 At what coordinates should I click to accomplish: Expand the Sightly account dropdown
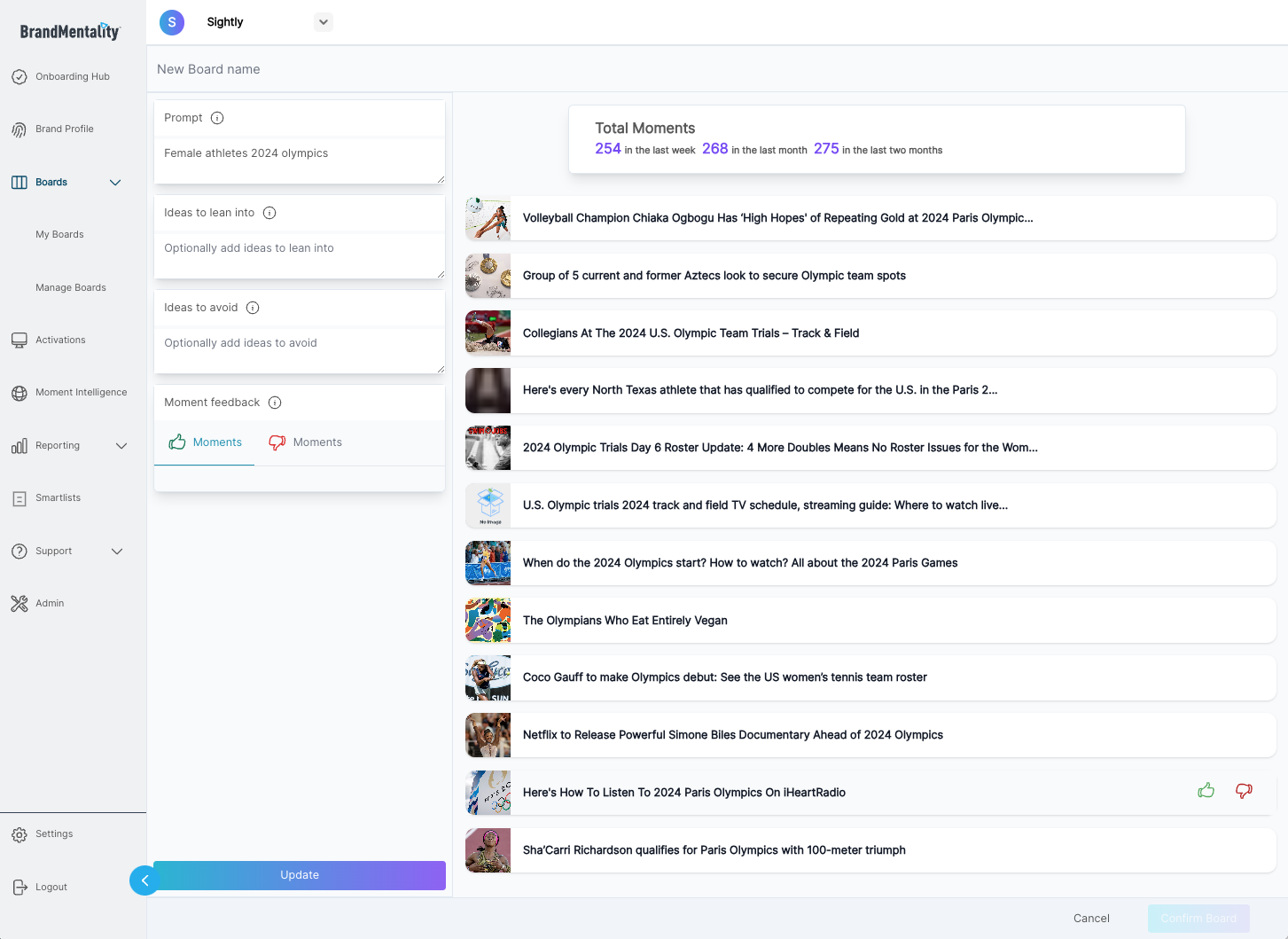pos(324,22)
